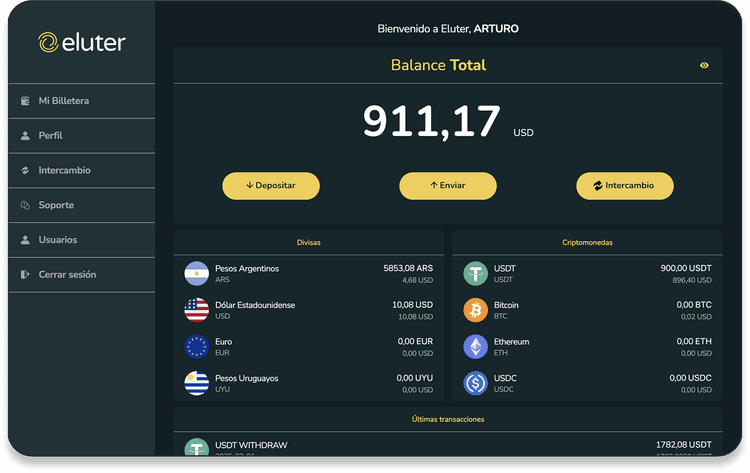This screenshot has width=750, height=473.
Task: Open the USDT WITHDRAW transaction row
Action: 447,446
